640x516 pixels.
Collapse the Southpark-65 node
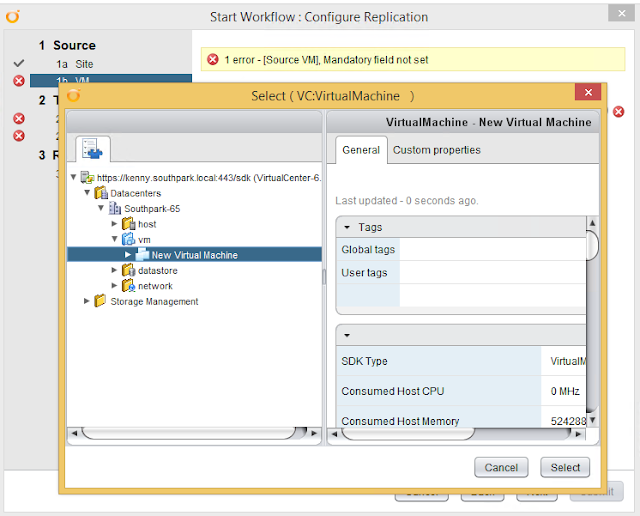point(101,208)
